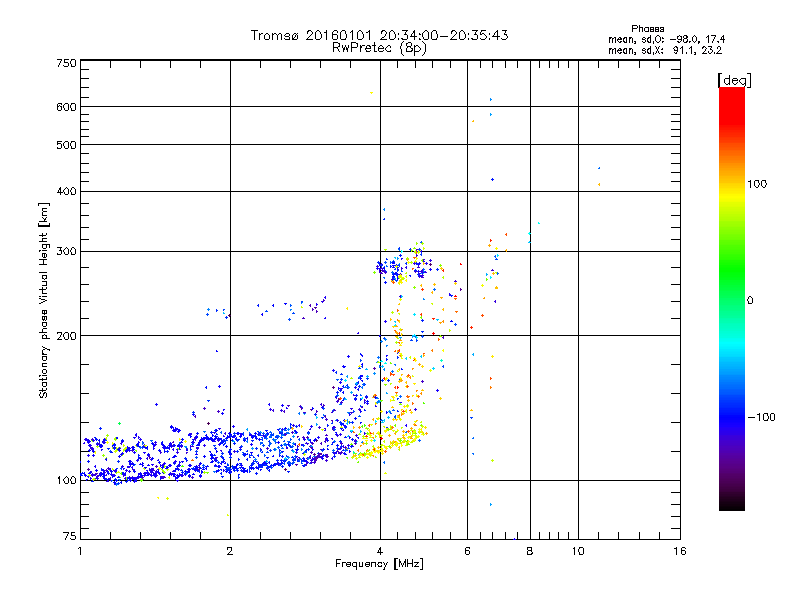Click the y-axis '750' tick label
800x600 pixels.
(x=66, y=63)
